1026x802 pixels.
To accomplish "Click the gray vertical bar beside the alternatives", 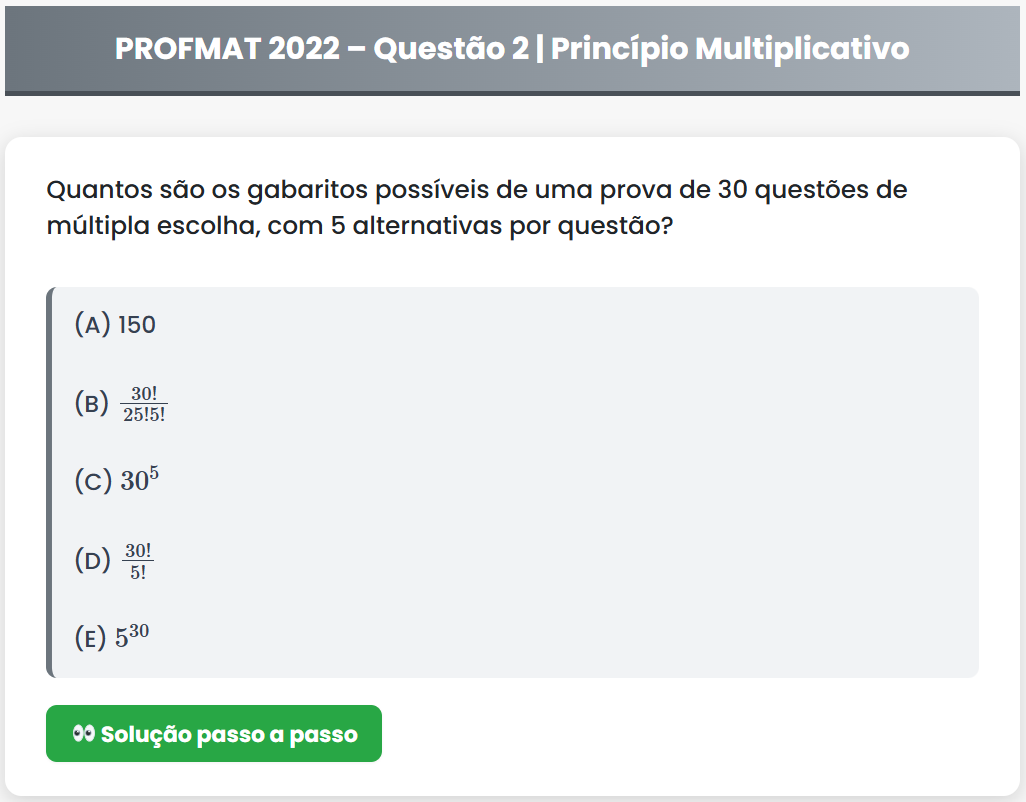I will click(49, 482).
